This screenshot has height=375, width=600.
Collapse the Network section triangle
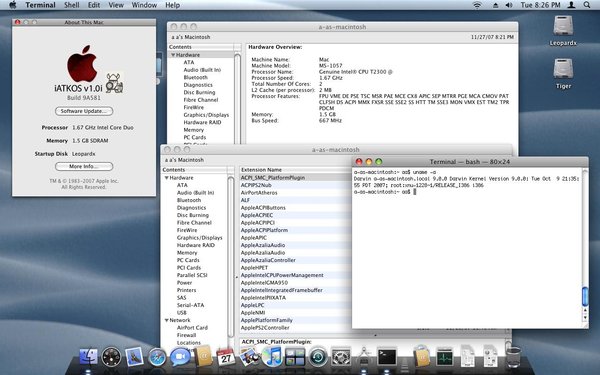pos(166,320)
